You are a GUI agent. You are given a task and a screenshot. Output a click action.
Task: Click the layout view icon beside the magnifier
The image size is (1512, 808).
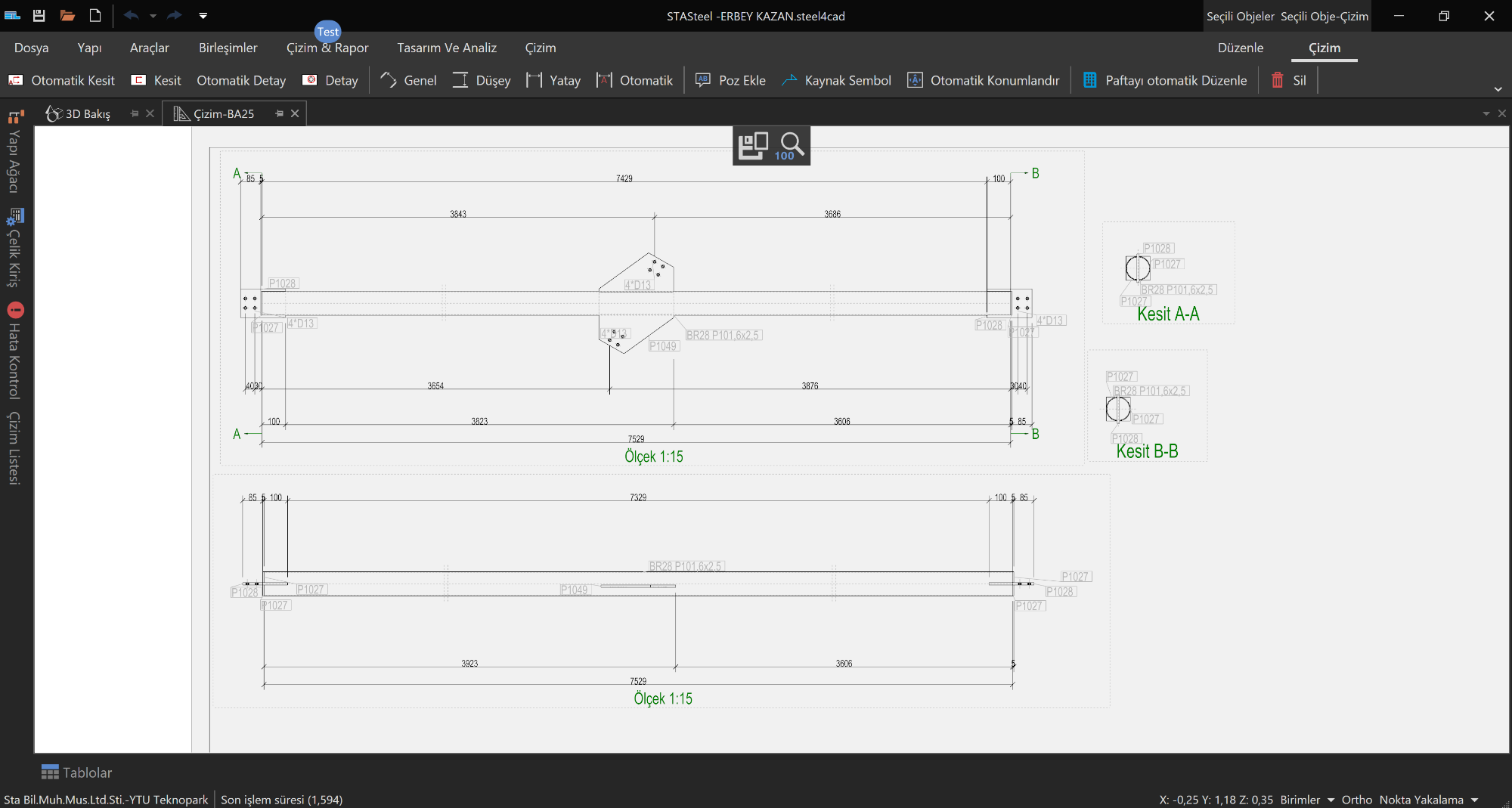(752, 145)
